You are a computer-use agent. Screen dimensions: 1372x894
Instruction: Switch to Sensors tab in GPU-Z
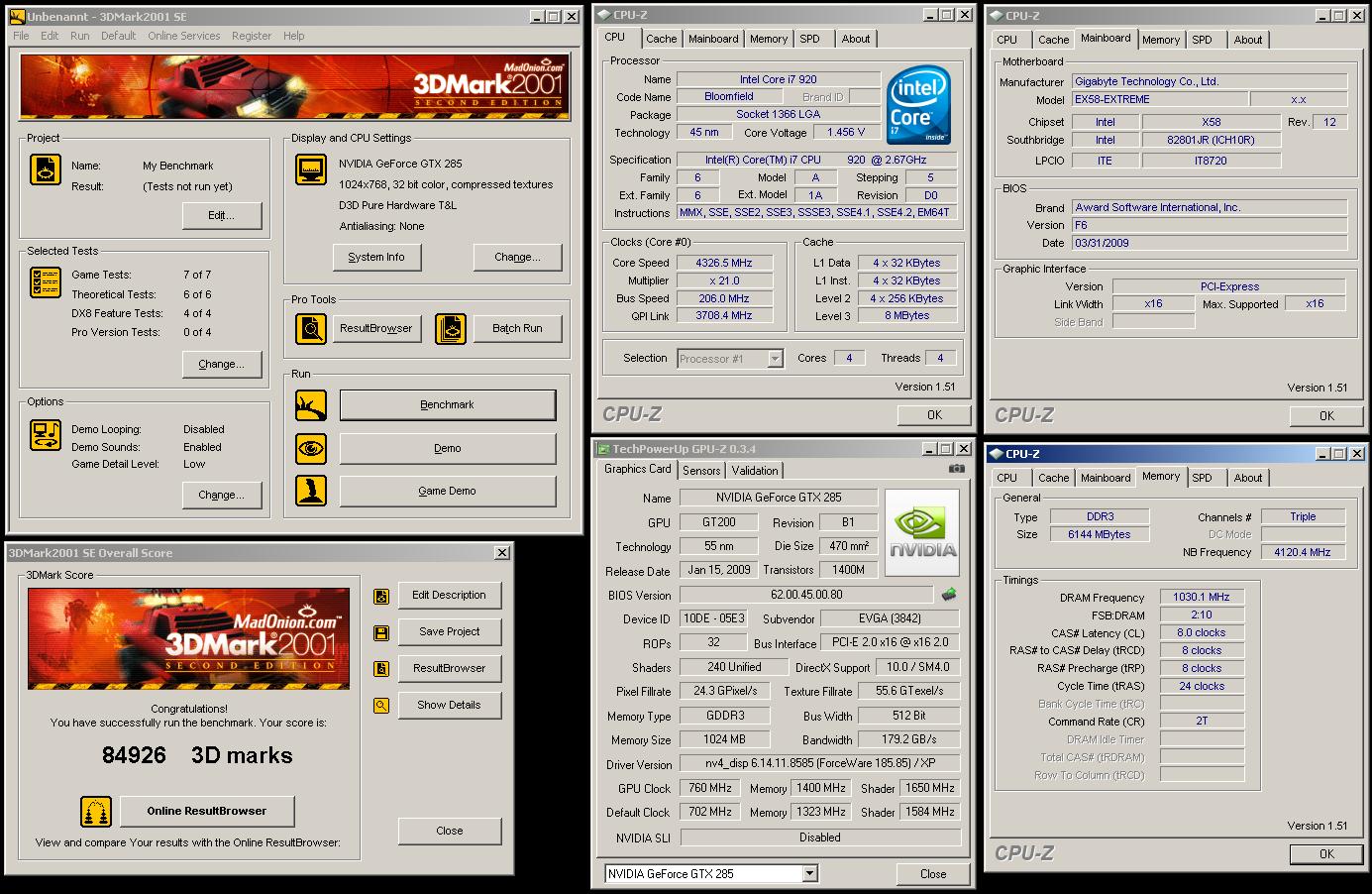[701, 471]
